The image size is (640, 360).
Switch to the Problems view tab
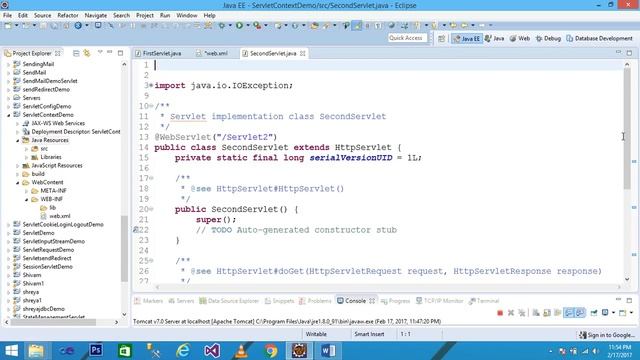point(315,301)
